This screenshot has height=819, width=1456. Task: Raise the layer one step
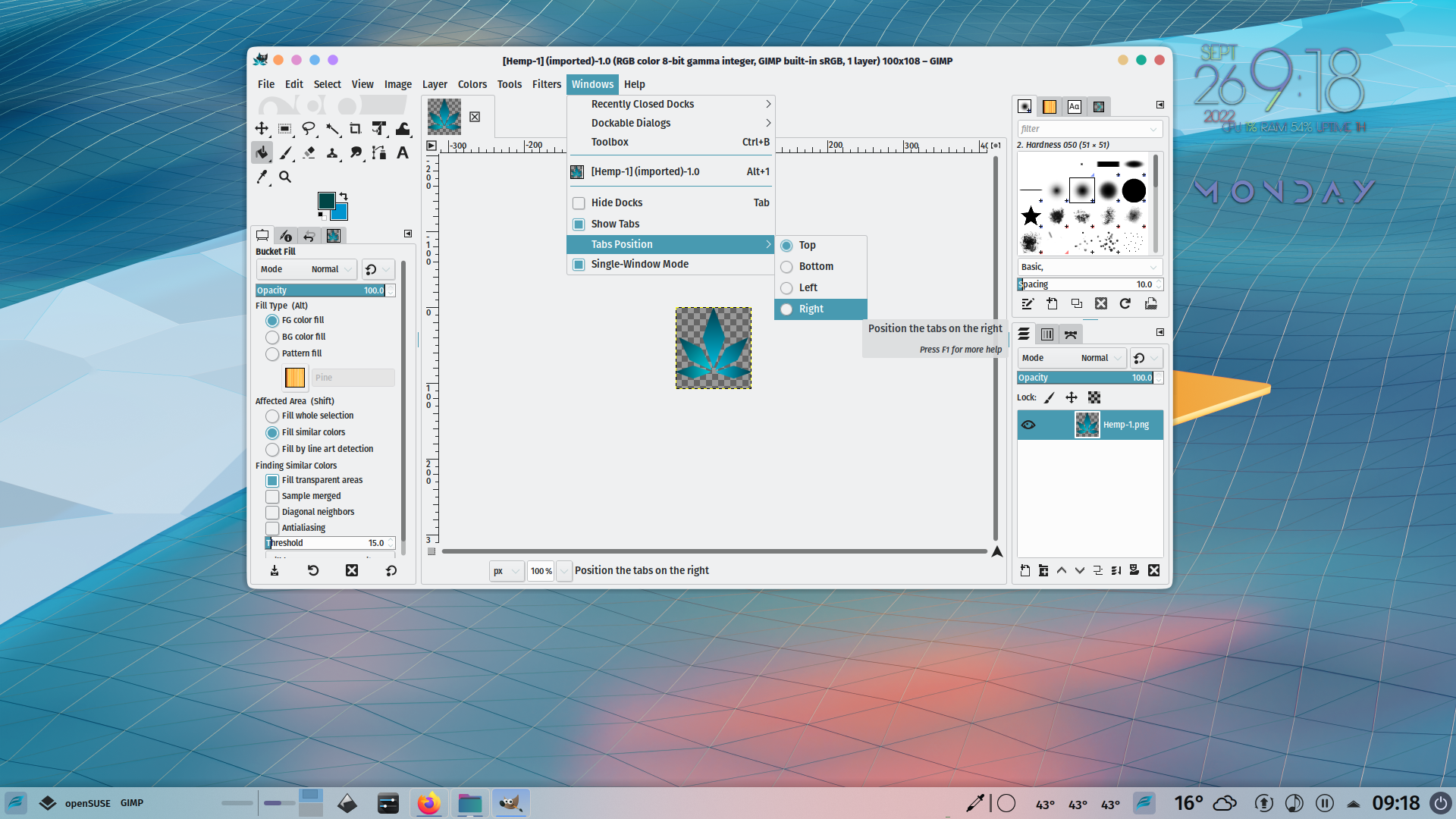pos(1062,570)
